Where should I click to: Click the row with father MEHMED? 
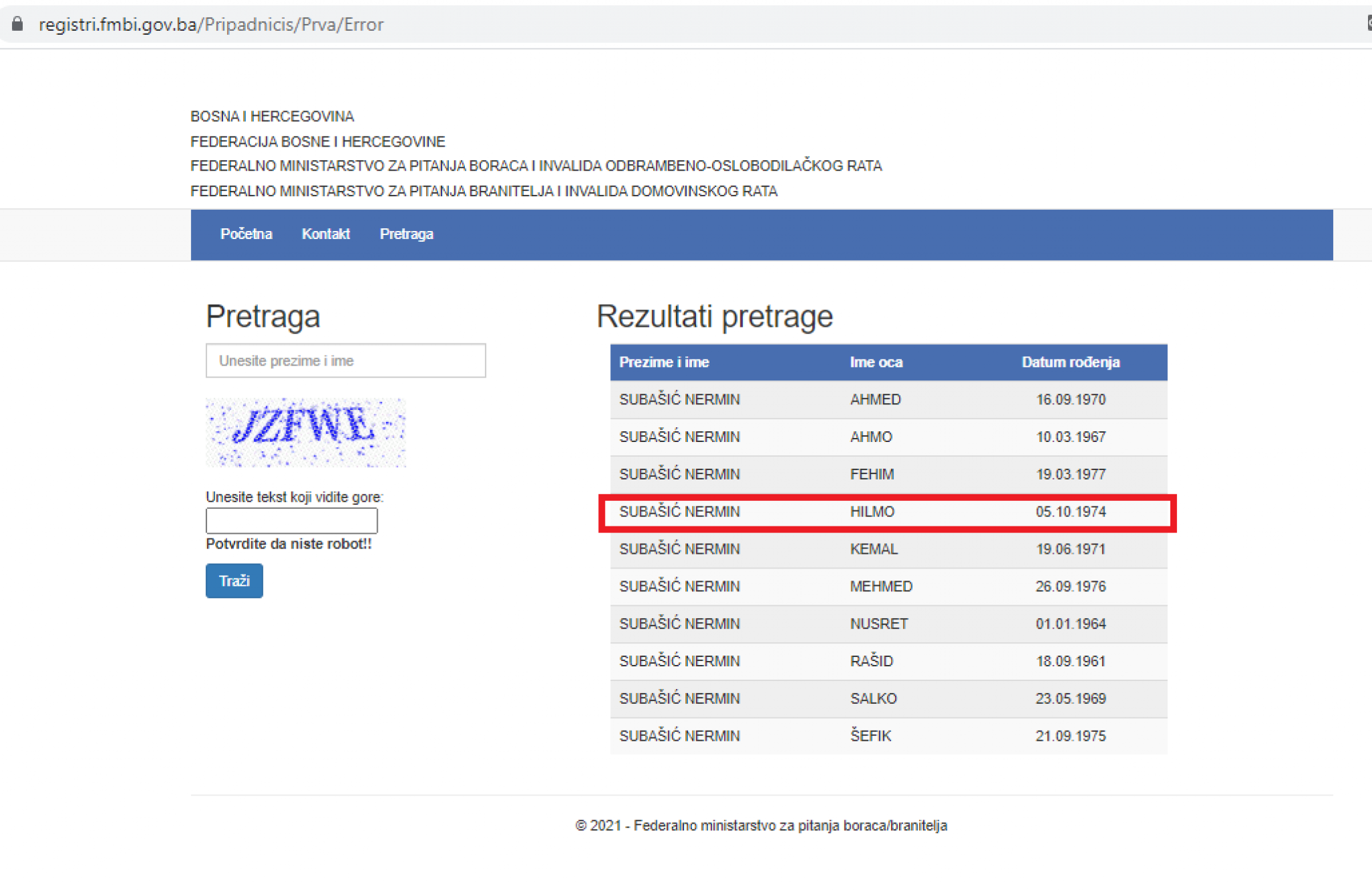(x=888, y=587)
